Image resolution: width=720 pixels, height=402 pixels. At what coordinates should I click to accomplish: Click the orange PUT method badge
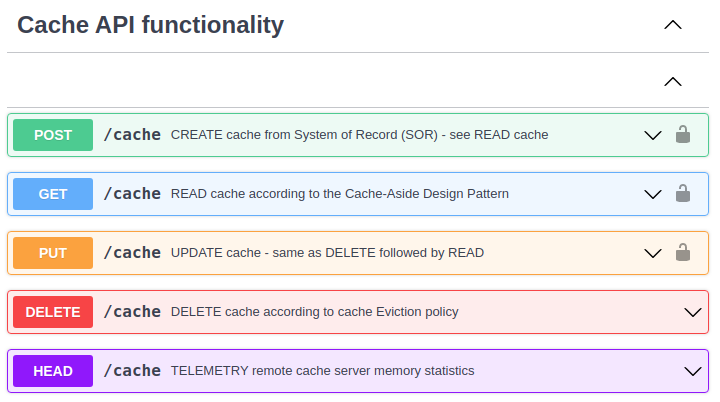pos(53,253)
